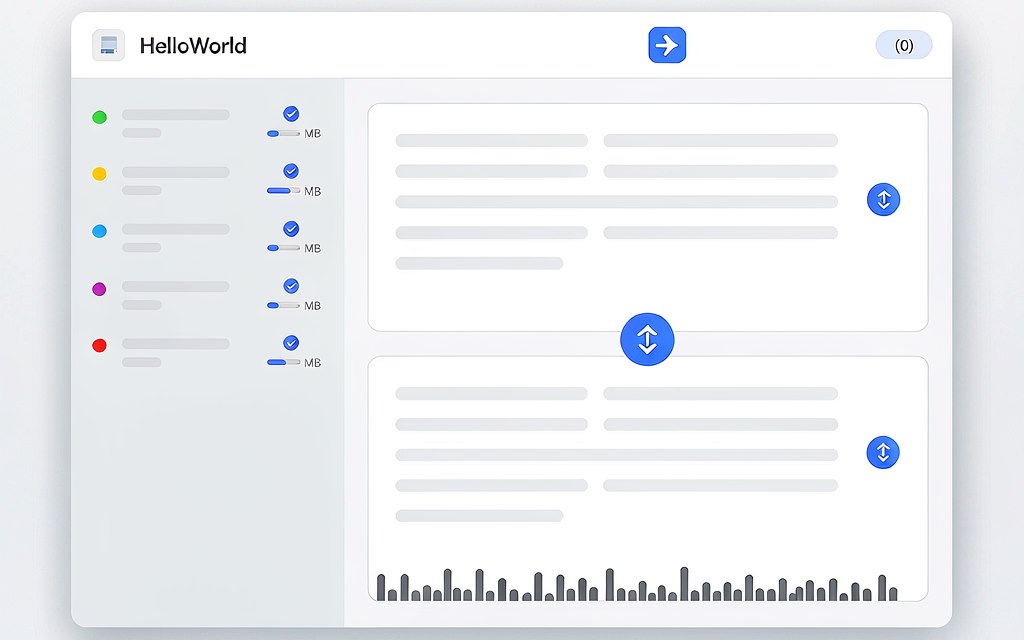Select the purple status dot row
The height and width of the screenshot is (640, 1024).
pos(206,295)
